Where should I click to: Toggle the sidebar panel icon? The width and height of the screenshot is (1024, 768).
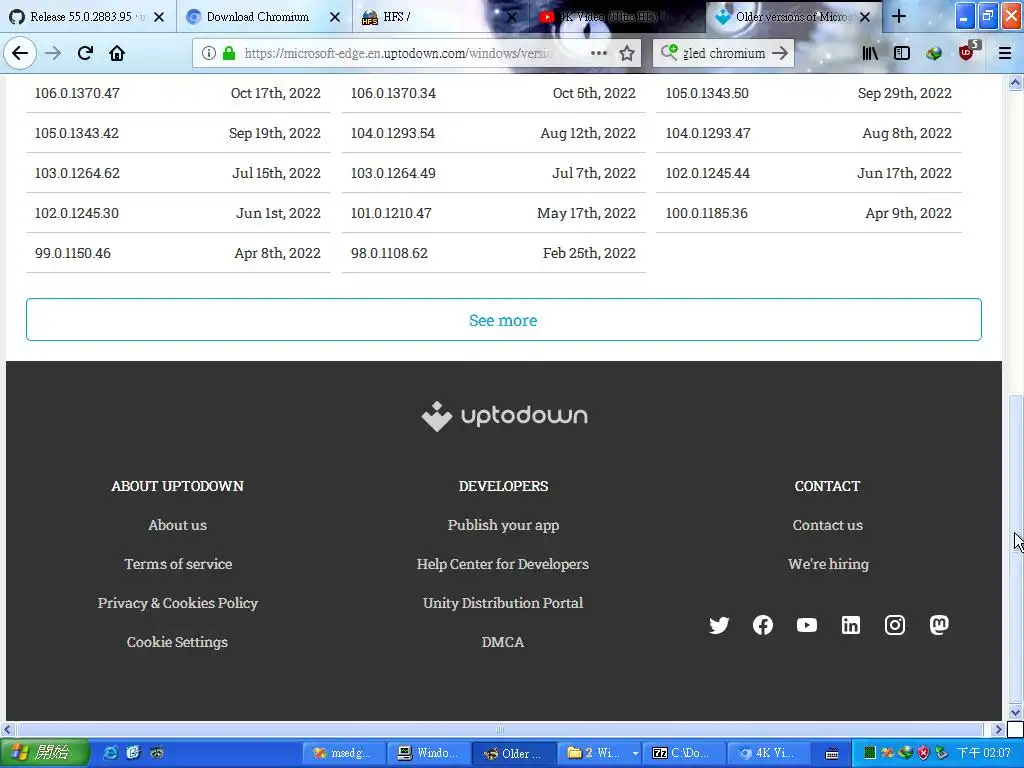tap(902, 53)
